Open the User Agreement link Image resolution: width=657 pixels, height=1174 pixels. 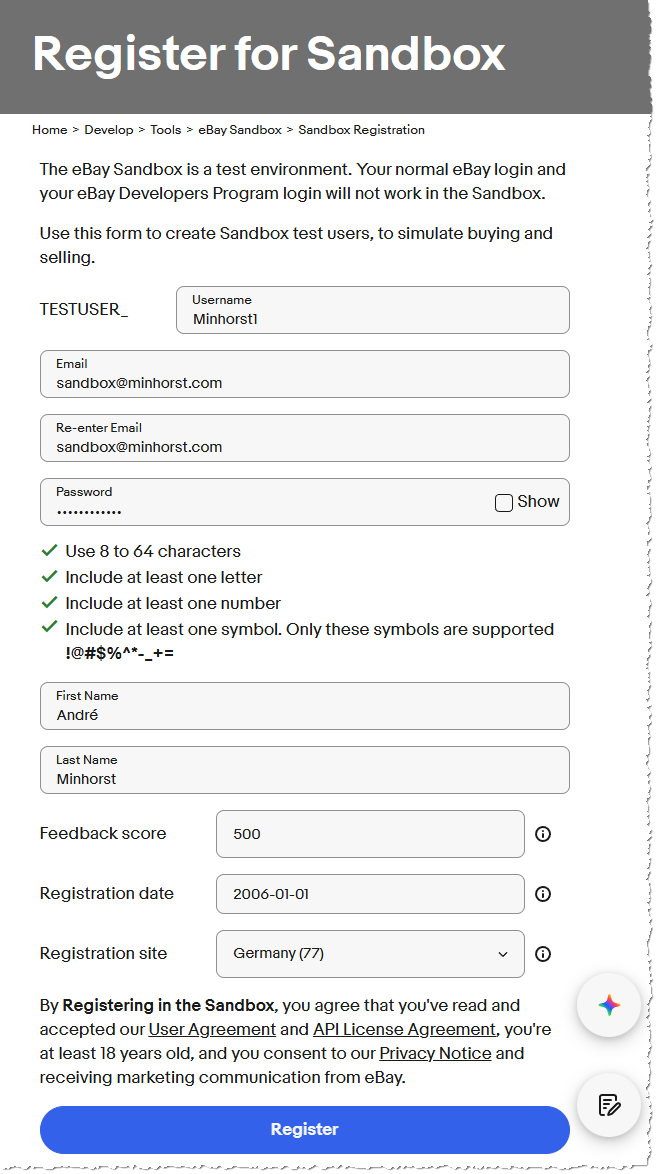212,1029
